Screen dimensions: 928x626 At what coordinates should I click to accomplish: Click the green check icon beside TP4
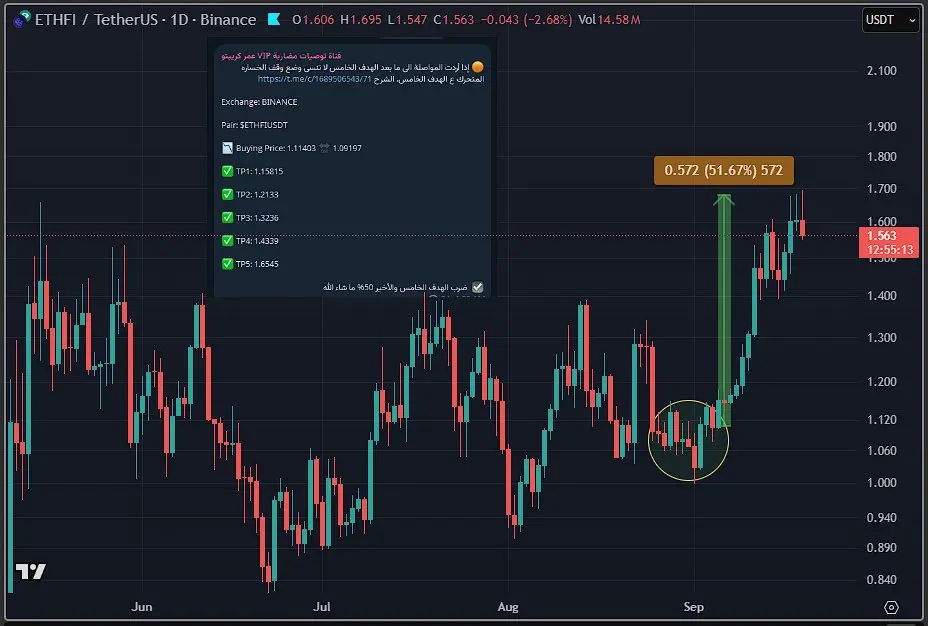coord(227,240)
